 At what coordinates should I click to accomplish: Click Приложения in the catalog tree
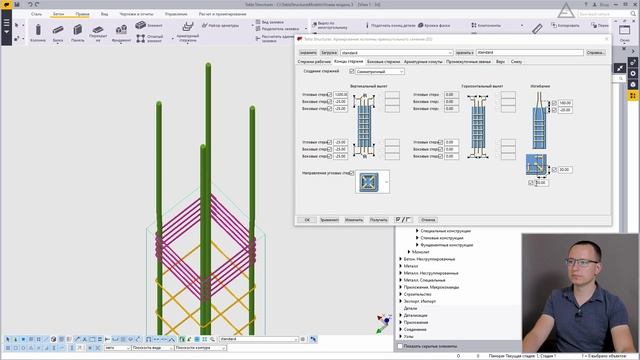point(416,322)
